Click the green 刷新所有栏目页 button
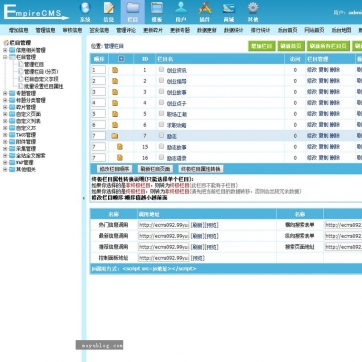The width and height of the screenshot is (362, 362). click(328, 46)
